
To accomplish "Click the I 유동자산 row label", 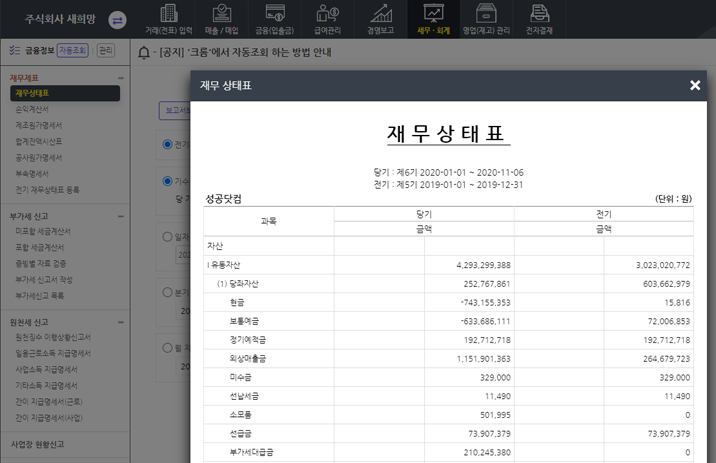I will click(x=224, y=265).
